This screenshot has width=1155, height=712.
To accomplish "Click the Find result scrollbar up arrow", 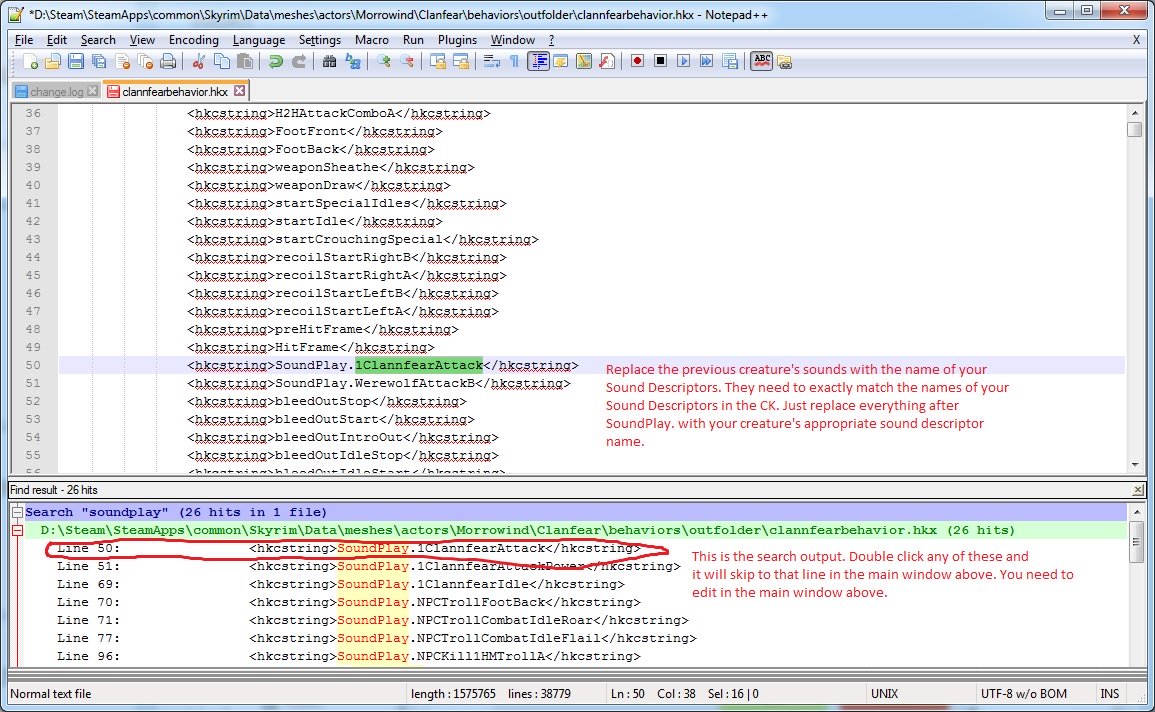I will click(x=1135, y=512).
